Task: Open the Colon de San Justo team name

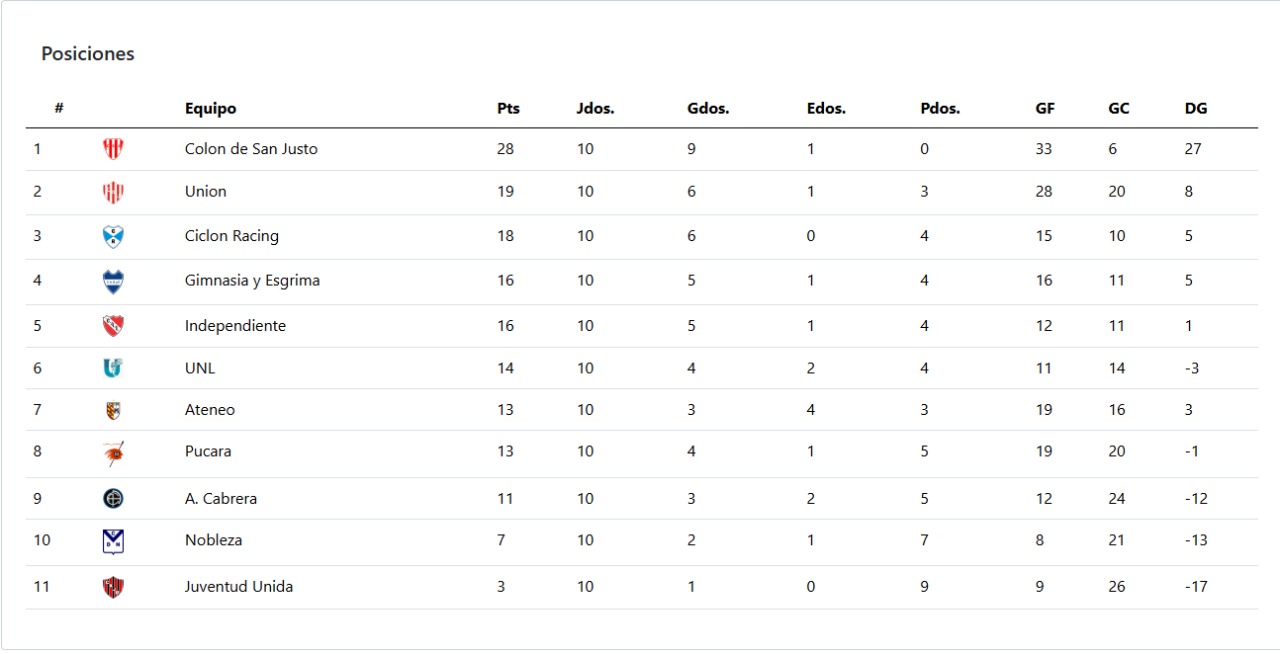Action: click(251, 149)
